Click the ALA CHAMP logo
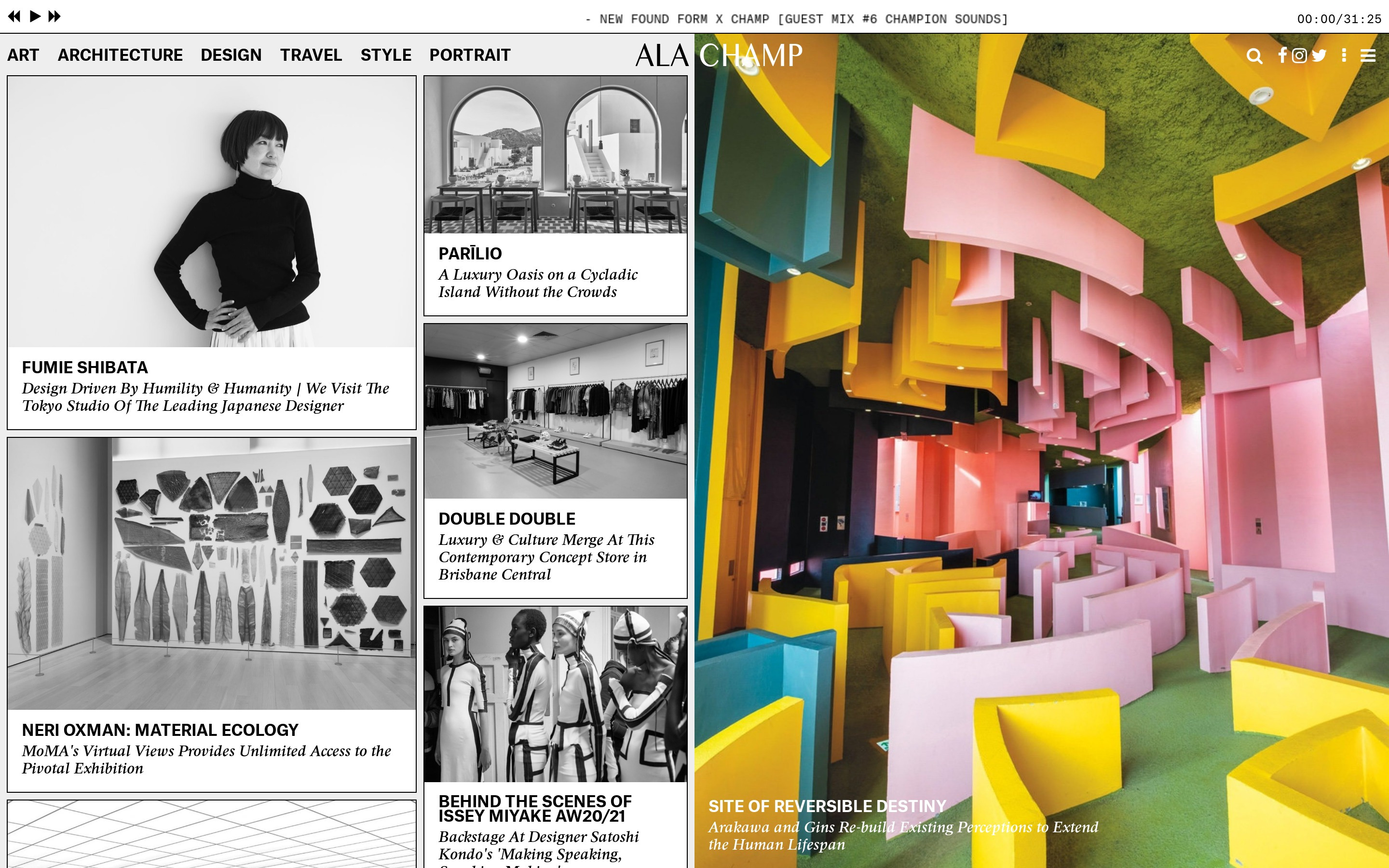 pyautogui.click(x=719, y=55)
